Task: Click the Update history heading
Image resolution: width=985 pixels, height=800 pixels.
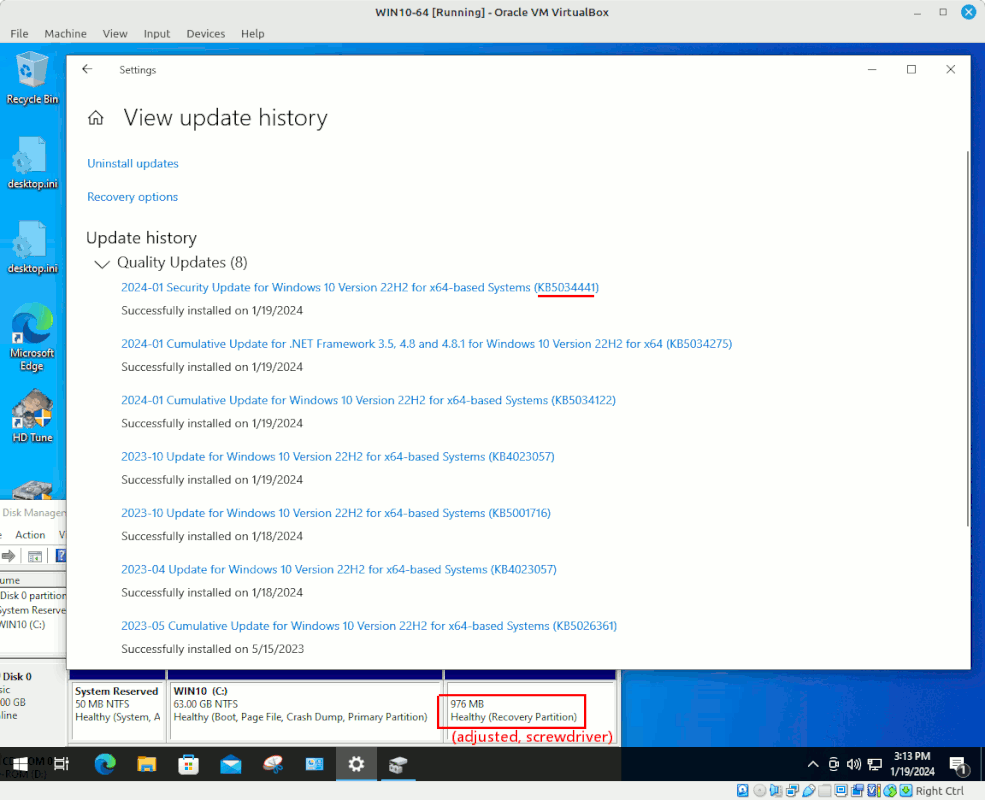Action: click(141, 238)
